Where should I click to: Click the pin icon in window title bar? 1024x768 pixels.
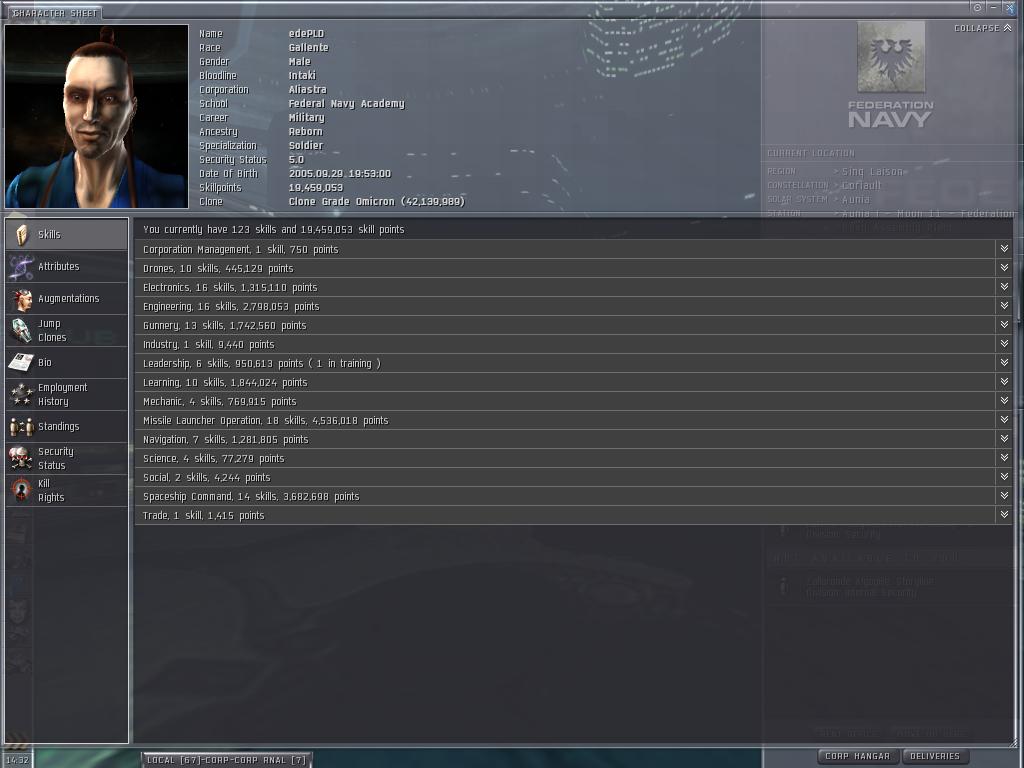click(977, 7)
